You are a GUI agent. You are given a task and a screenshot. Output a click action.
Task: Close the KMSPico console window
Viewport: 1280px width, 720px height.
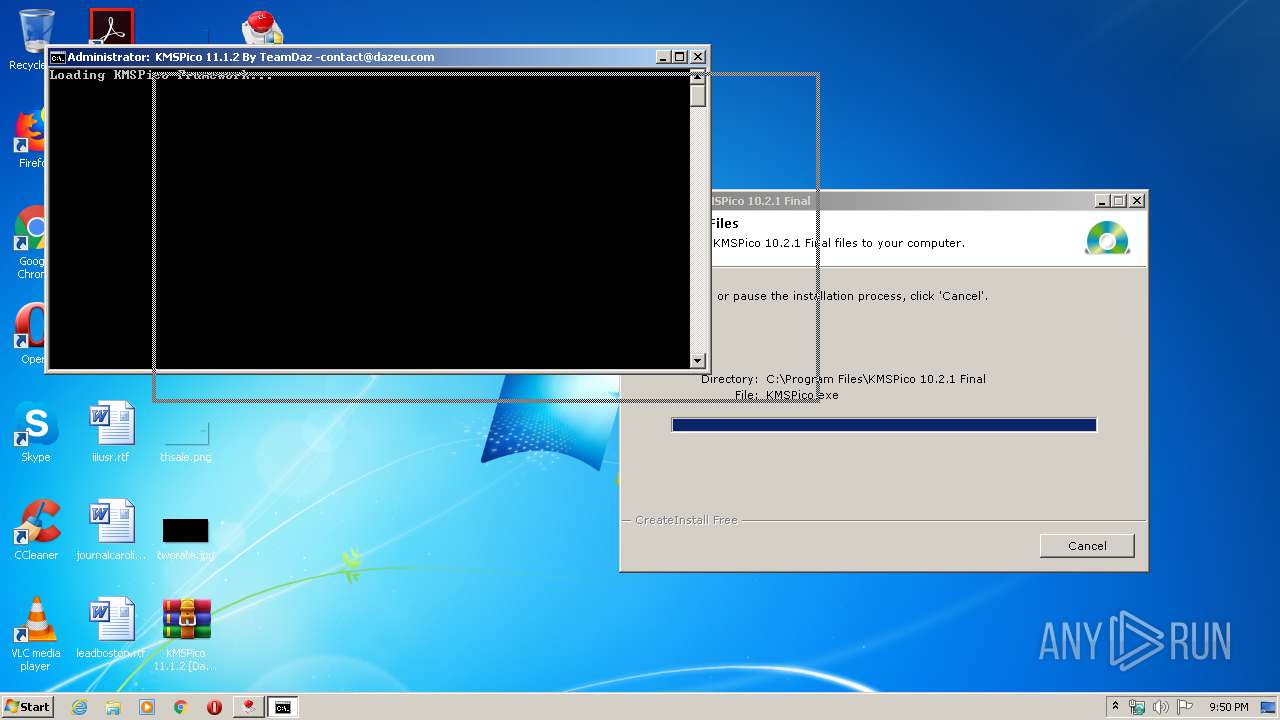(698, 57)
